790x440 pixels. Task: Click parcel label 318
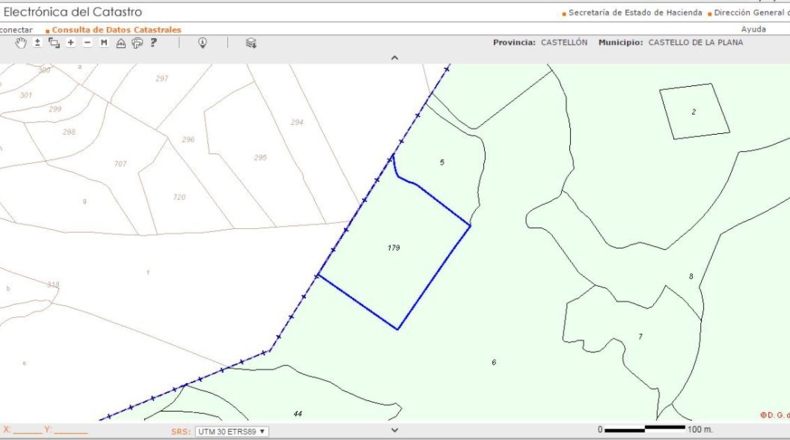[x=53, y=285]
